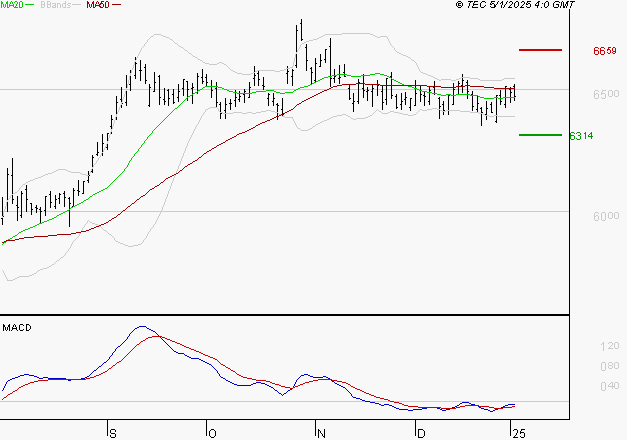Click the 6500 price axis label
The width and height of the screenshot is (627, 440).
tap(606, 94)
